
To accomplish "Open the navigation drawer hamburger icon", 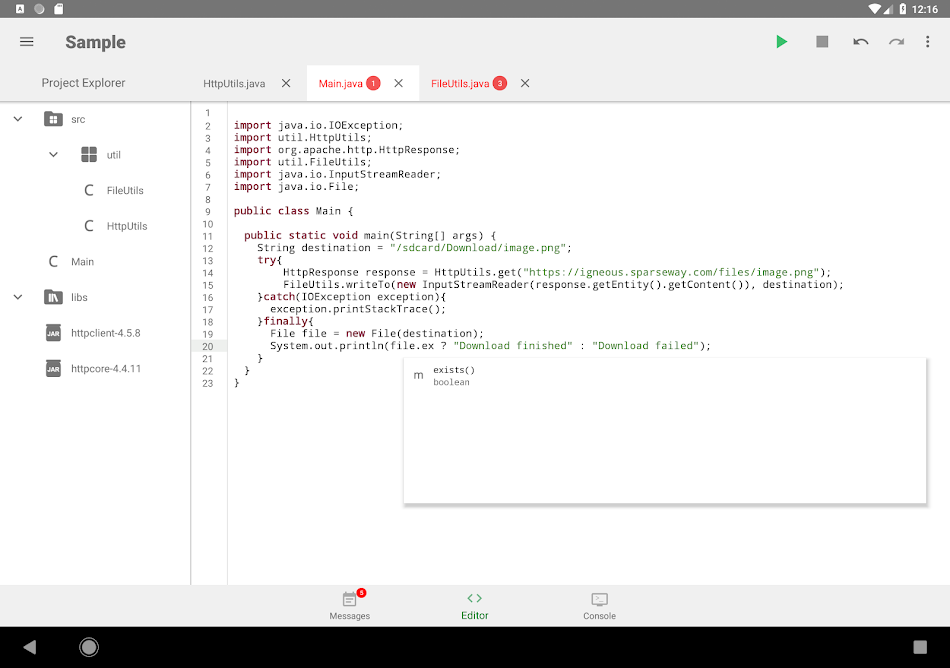I will (x=26, y=42).
